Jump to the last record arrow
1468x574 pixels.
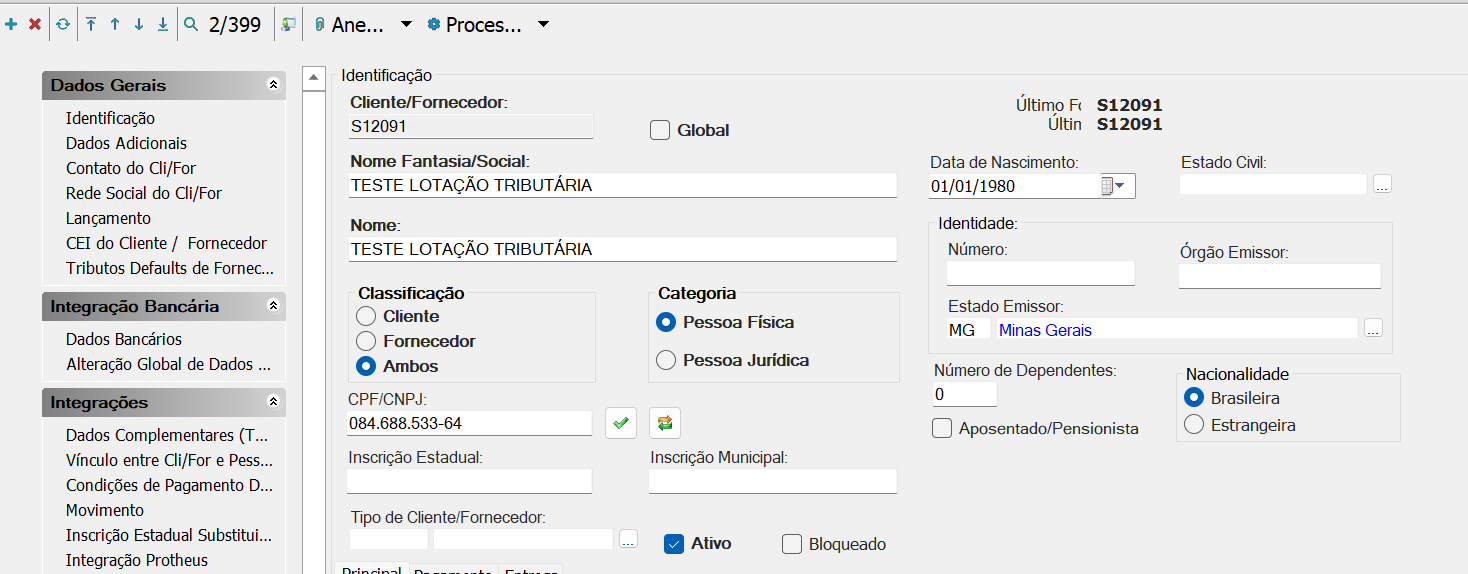tap(163, 25)
